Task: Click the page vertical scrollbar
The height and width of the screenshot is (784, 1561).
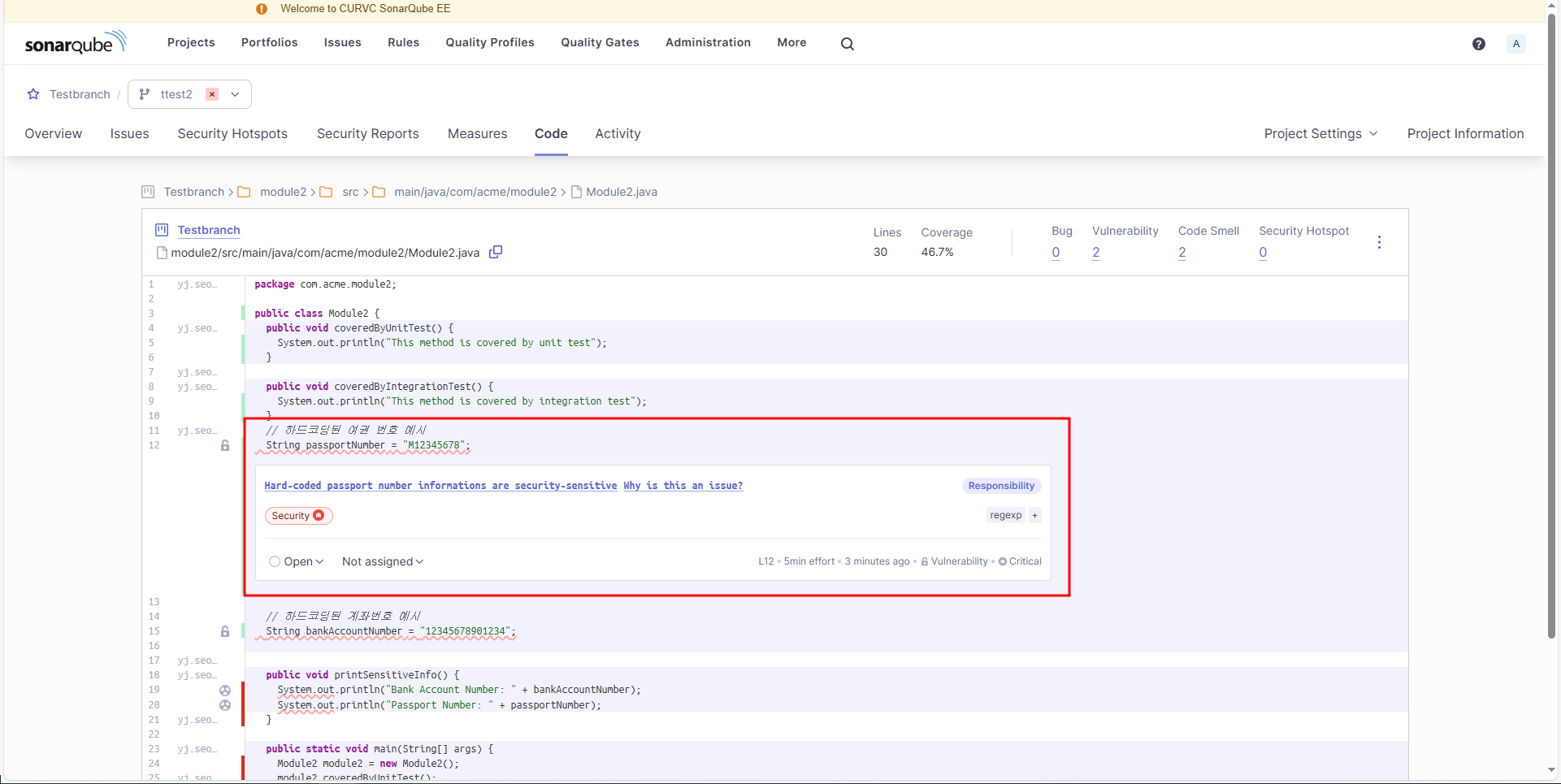Action: [x=1552, y=325]
